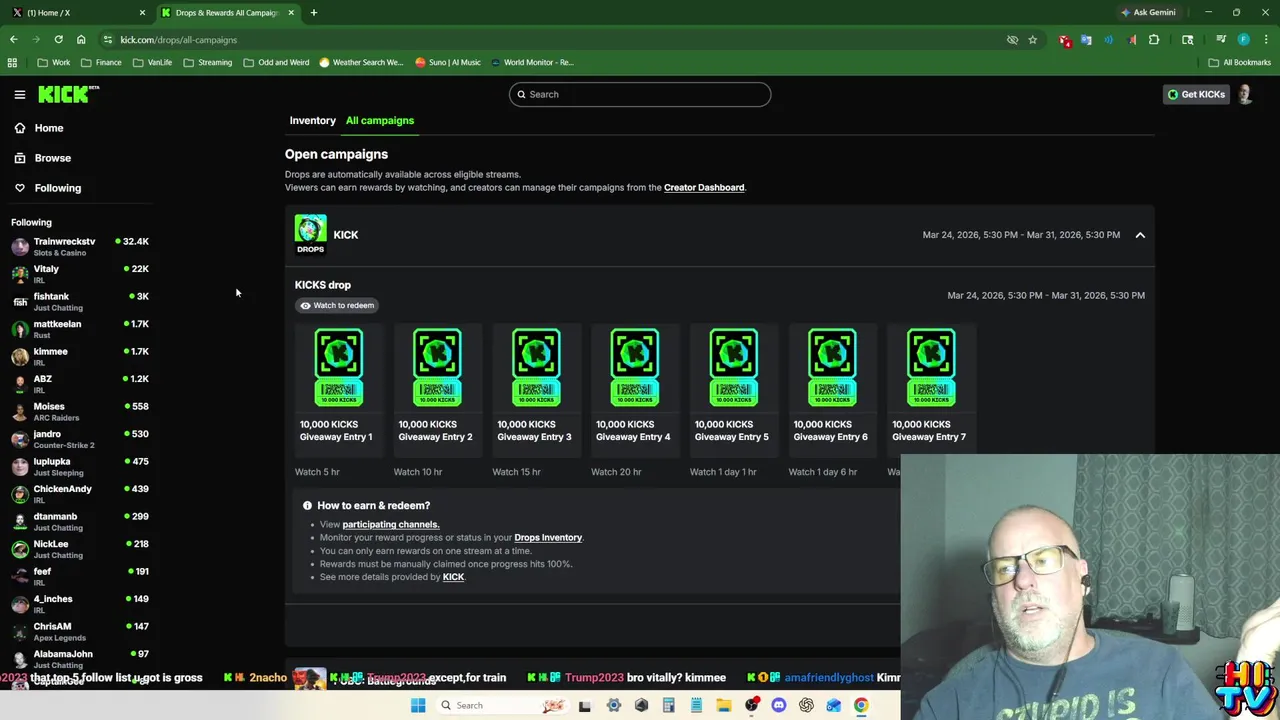1280x720 pixels.
Task: Open ChickenAndy channel in Following list
Action: (x=80, y=493)
